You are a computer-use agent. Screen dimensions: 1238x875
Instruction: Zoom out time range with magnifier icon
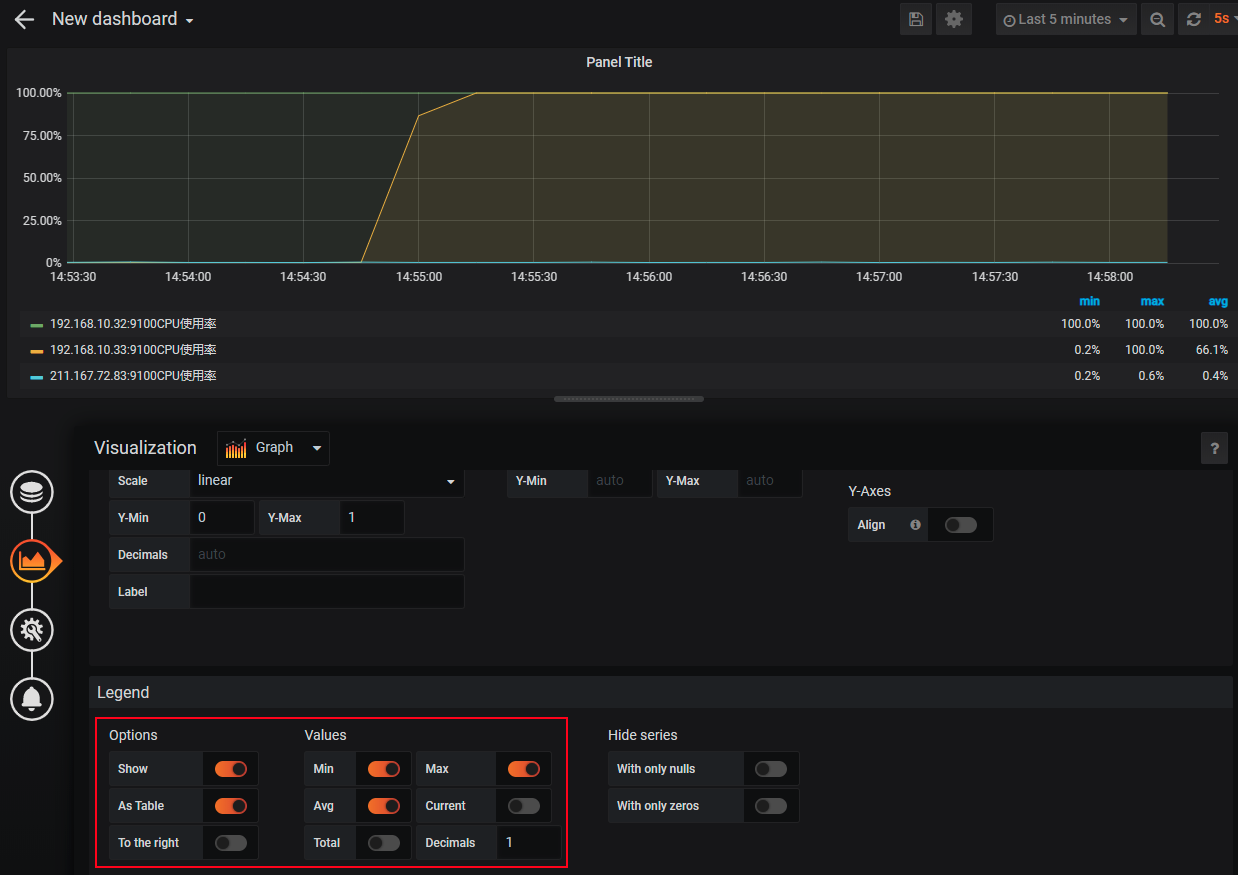click(1157, 19)
